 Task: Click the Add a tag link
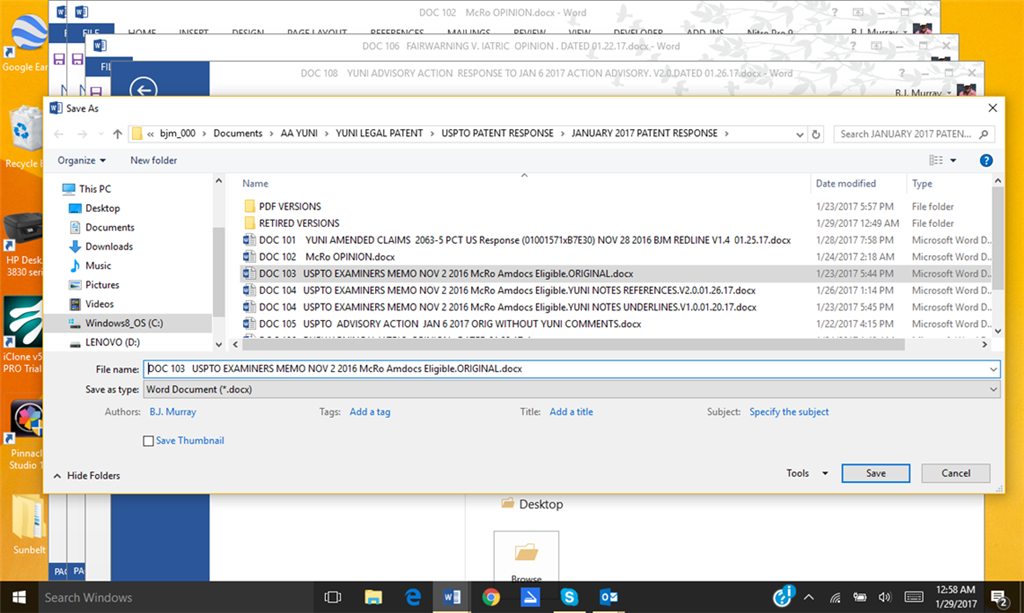coord(370,412)
